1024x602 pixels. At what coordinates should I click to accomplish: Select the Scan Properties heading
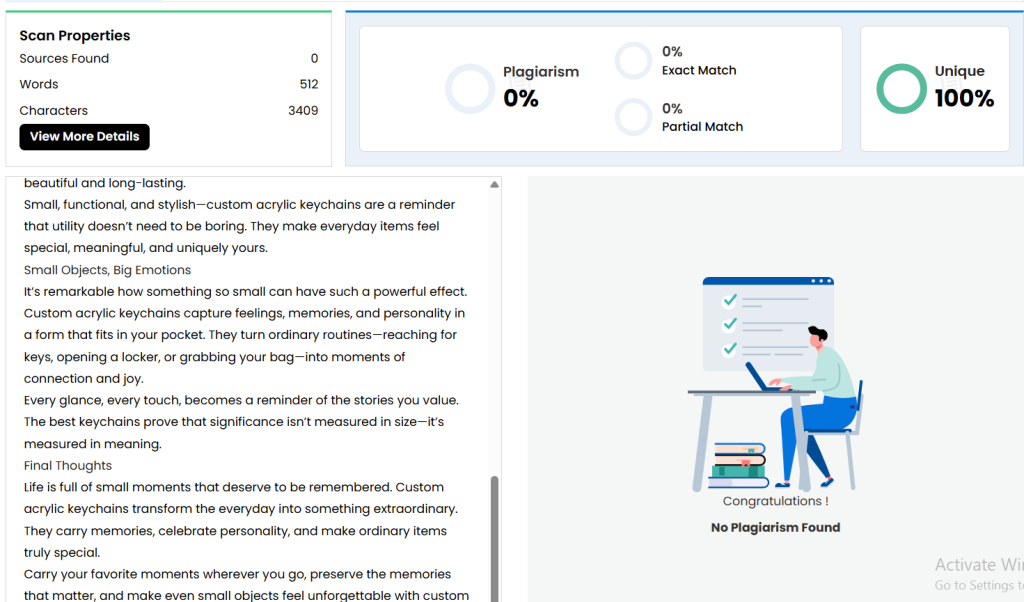pyautogui.click(x=75, y=35)
